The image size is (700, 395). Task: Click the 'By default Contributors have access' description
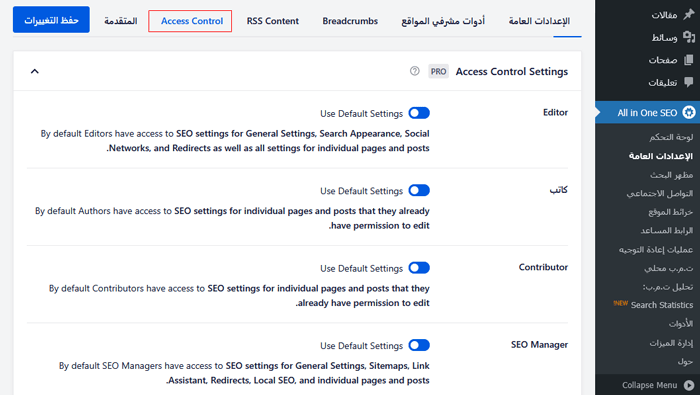click(239, 295)
